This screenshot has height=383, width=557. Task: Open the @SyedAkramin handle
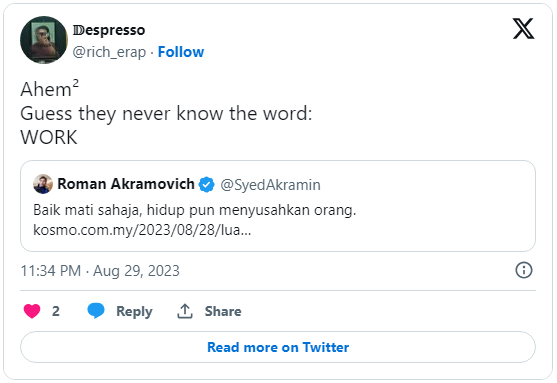[270, 185]
